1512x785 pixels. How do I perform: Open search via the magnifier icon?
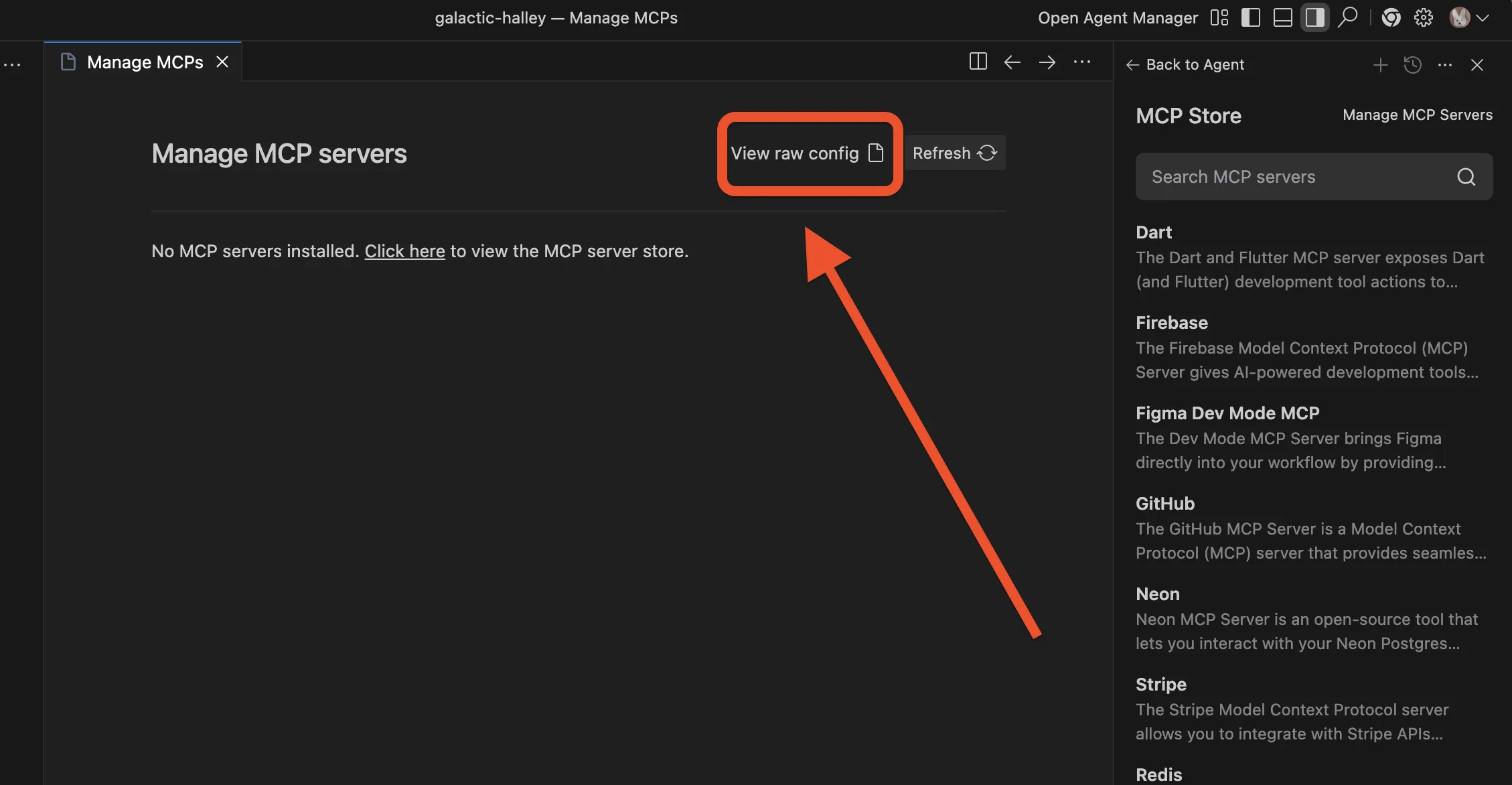[1348, 17]
